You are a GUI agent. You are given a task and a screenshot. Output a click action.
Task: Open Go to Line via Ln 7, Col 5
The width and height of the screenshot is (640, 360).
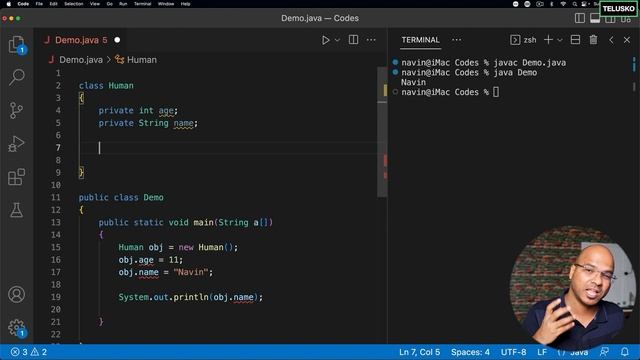point(420,352)
